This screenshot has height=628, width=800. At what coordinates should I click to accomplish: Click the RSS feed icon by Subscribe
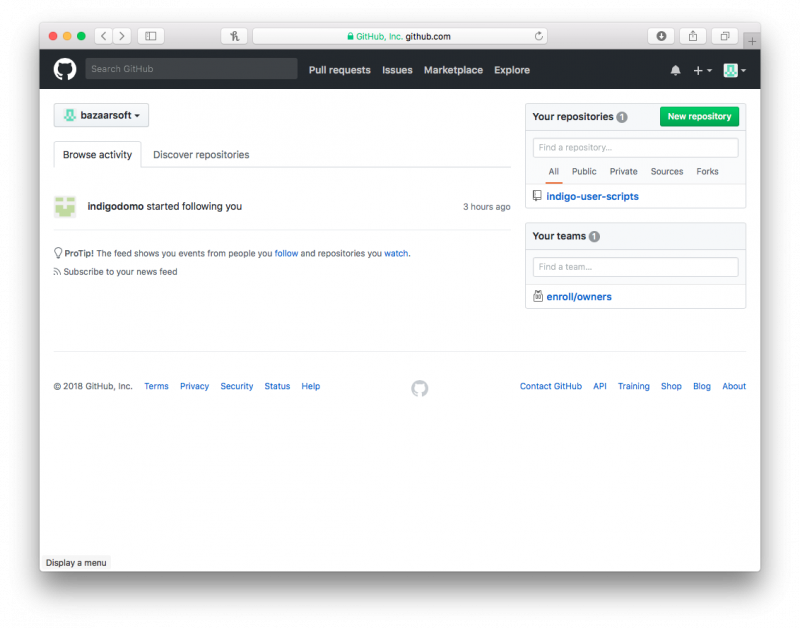click(x=57, y=272)
